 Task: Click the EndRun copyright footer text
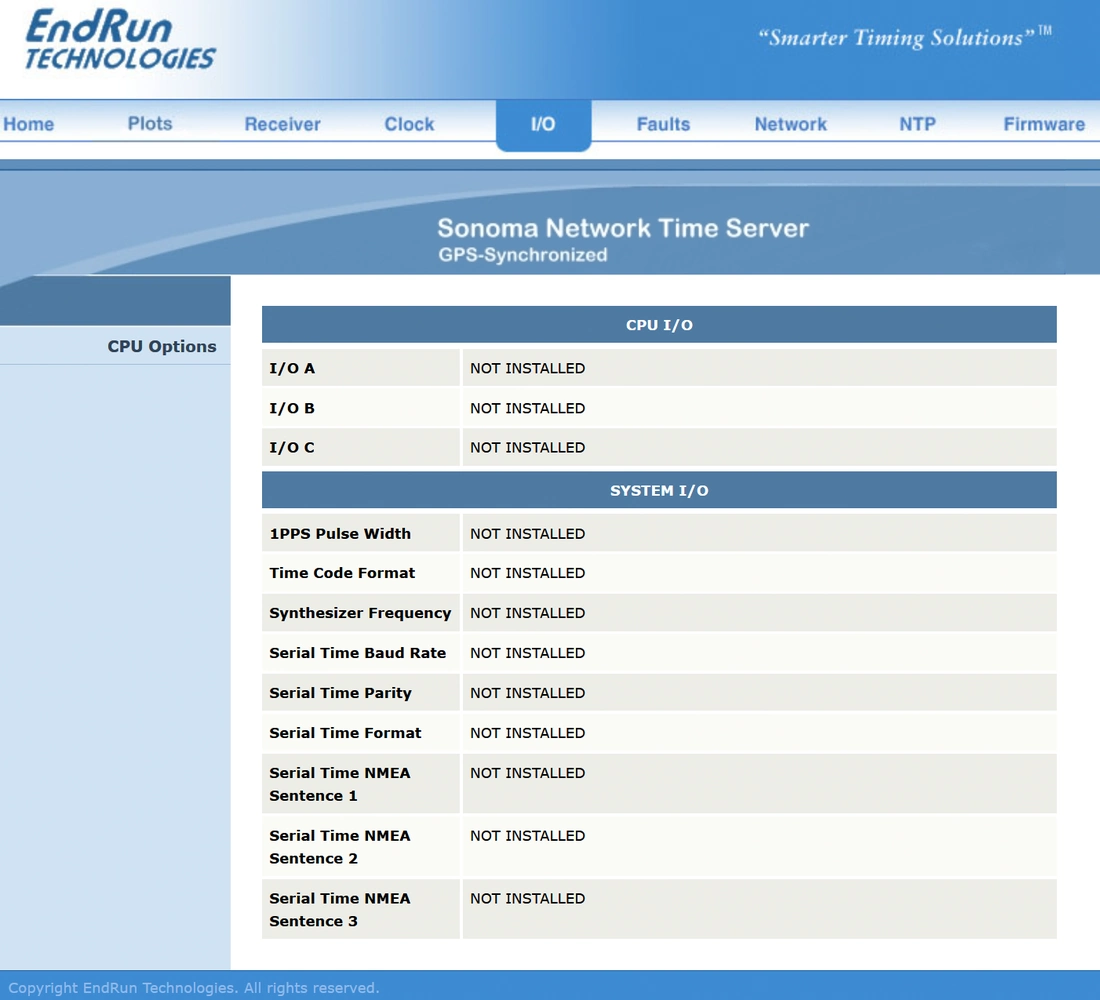tap(194, 987)
